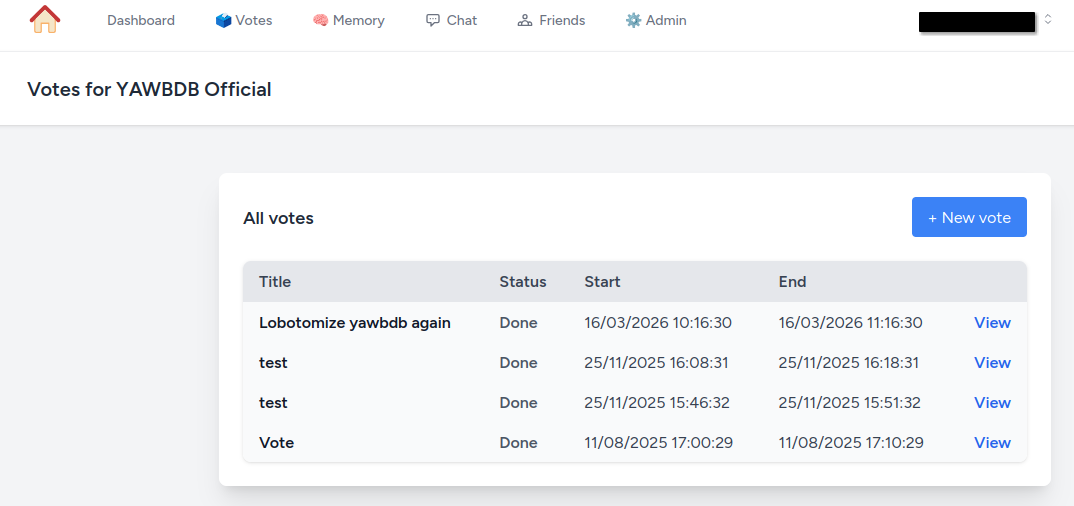The image size is (1074, 506).
Task: Go to the Dashboard menu item
Action: [x=140, y=21]
